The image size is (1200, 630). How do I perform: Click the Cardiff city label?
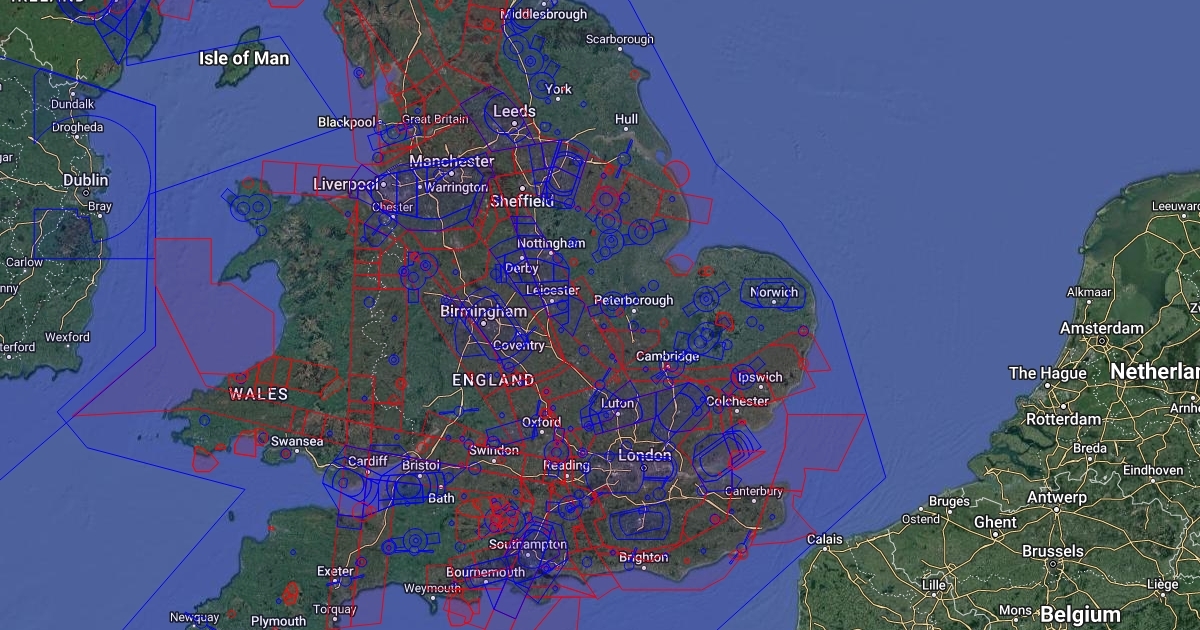[x=366, y=461]
